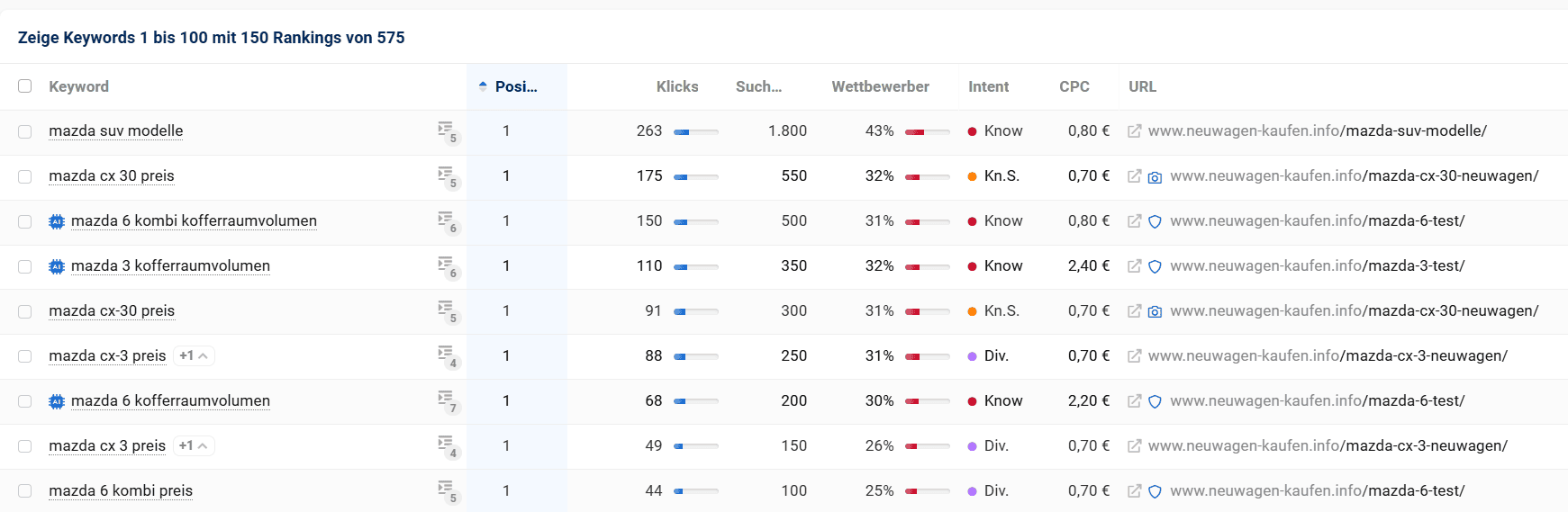The image size is (1568, 512).
Task: Open URL ending /mazda-3-test/
Action: (1317, 266)
